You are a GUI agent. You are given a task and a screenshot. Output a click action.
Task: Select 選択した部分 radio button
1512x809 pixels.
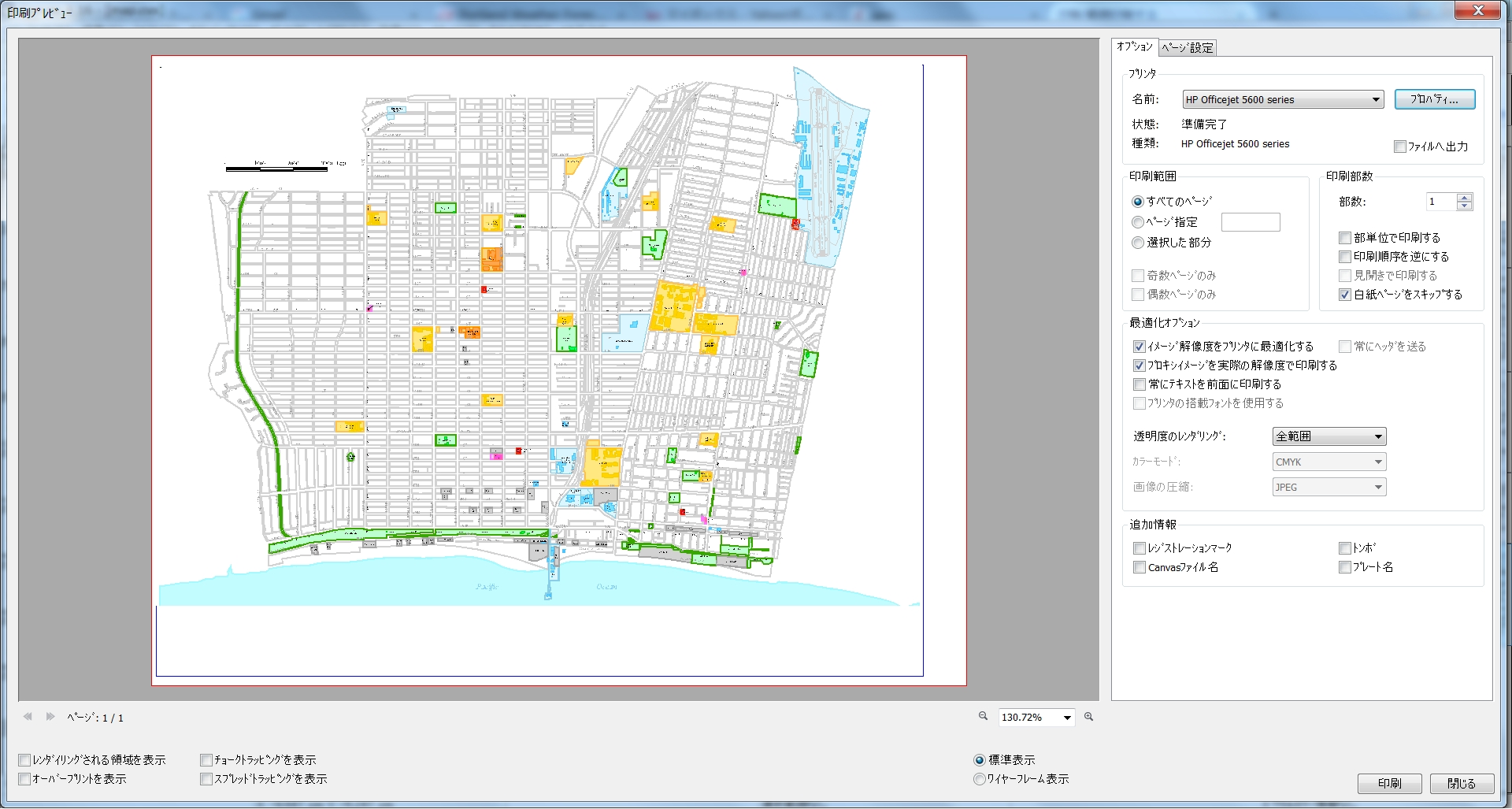coord(1137,243)
